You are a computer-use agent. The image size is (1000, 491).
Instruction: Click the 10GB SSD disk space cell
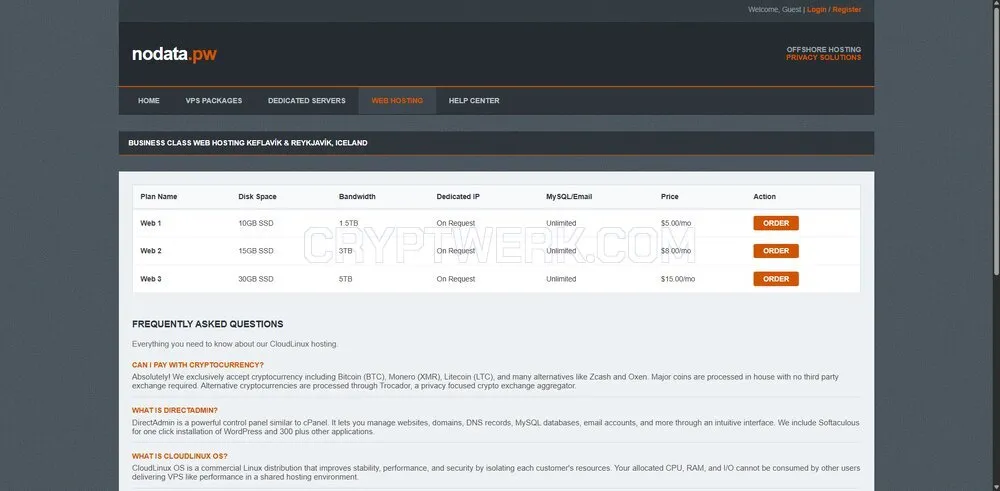coord(256,223)
